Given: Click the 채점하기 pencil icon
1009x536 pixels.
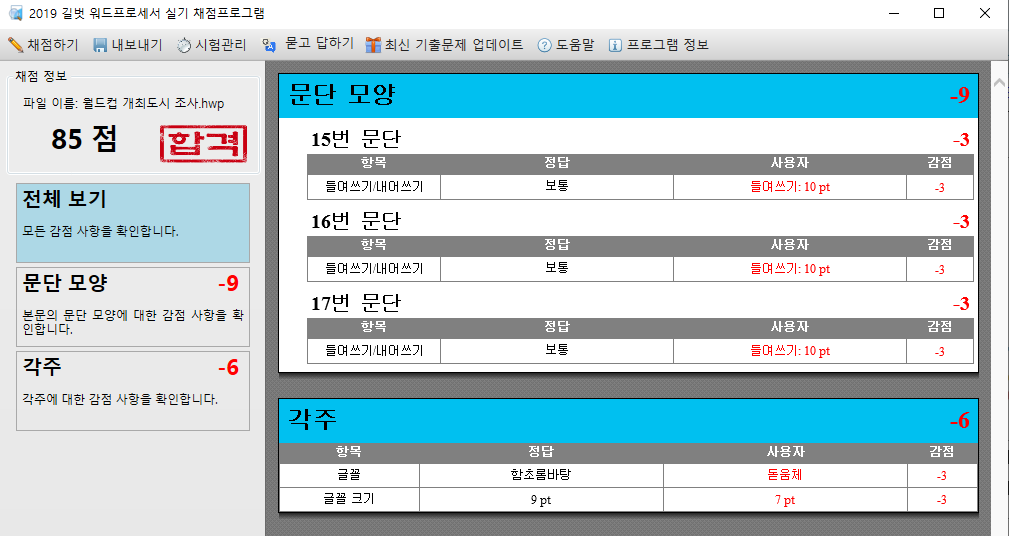Looking at the screenshot, I should click(x=15, y=45).
